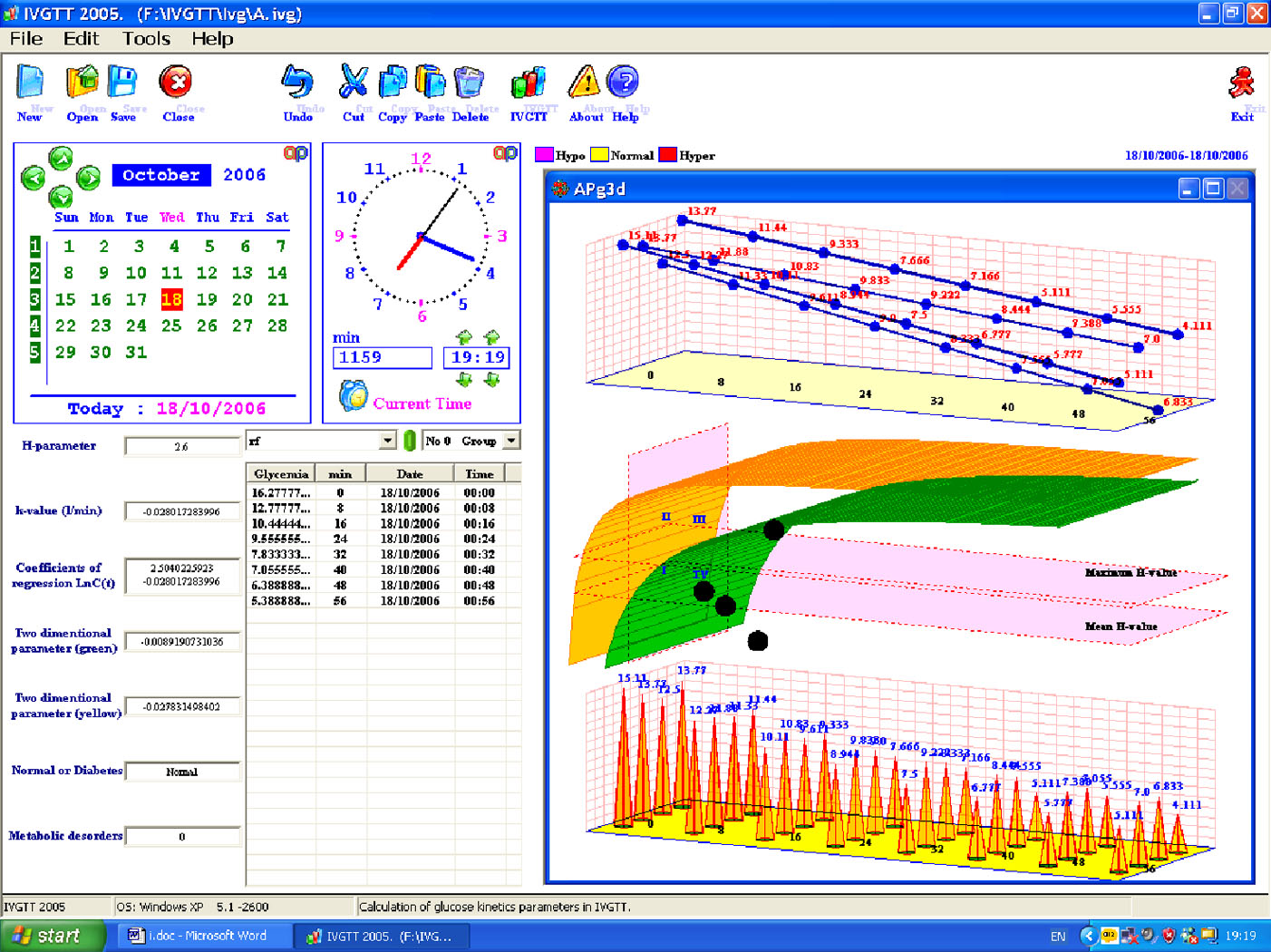Open the Edit menu

[81, 39]
